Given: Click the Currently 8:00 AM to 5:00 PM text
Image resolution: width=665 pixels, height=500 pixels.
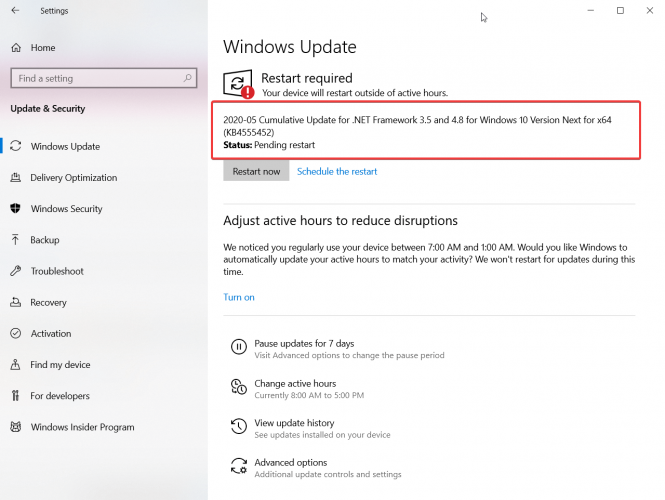Looking at the screenshot, I should pyautogui.click(x=309, y=395).
